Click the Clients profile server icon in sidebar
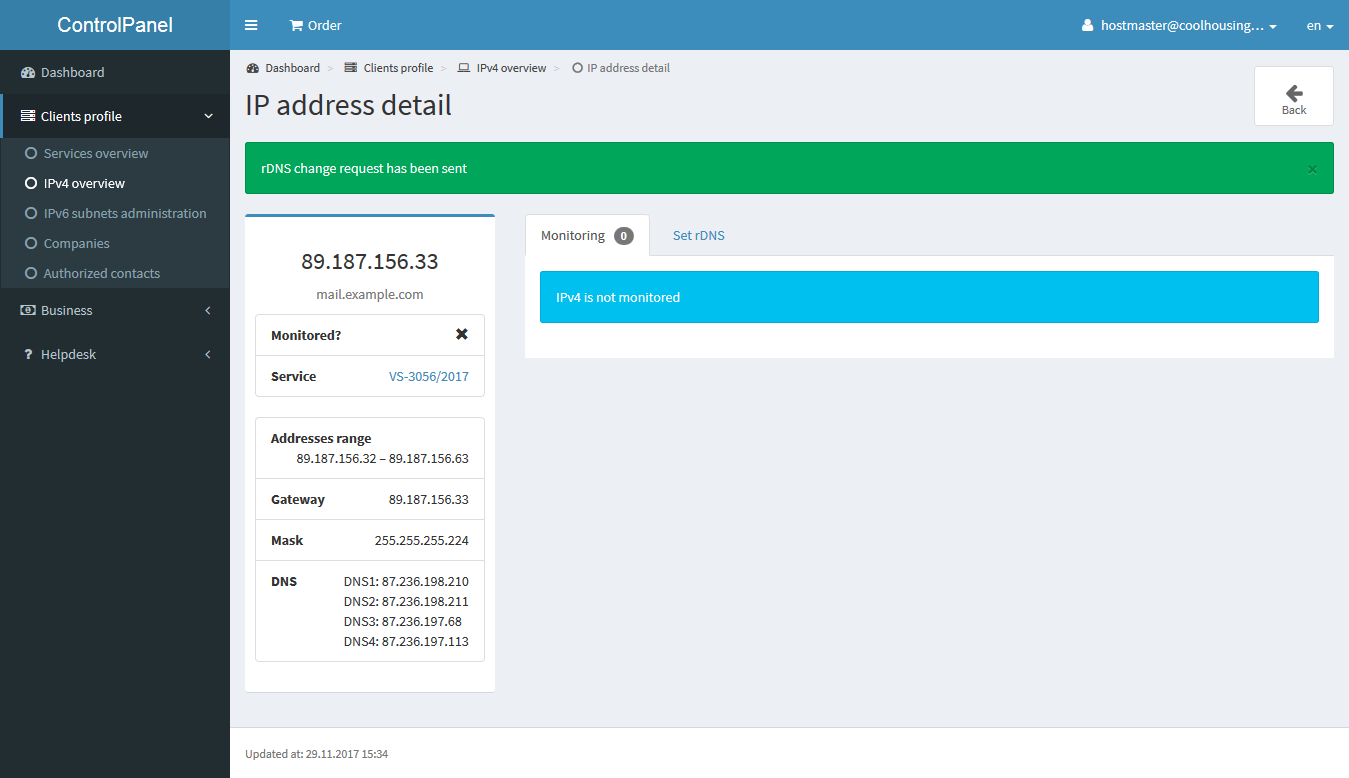Screen dimensions: 1349x778 click(x=28, y=116)
